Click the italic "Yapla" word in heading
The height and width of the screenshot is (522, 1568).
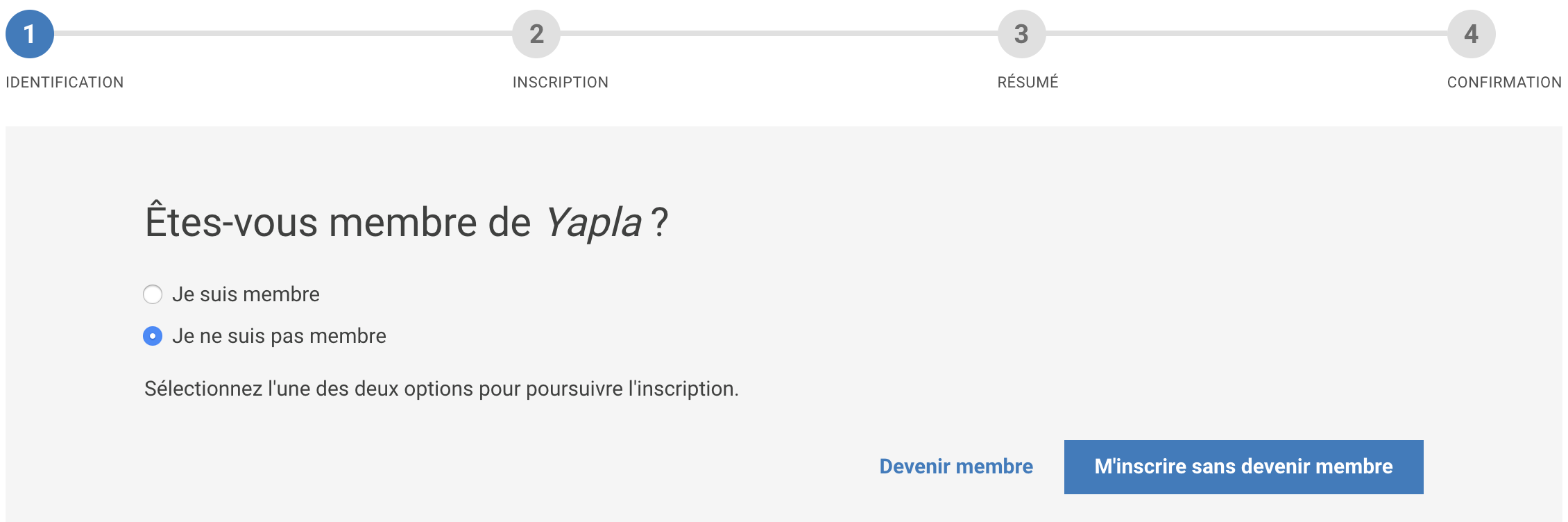point(593,223)
